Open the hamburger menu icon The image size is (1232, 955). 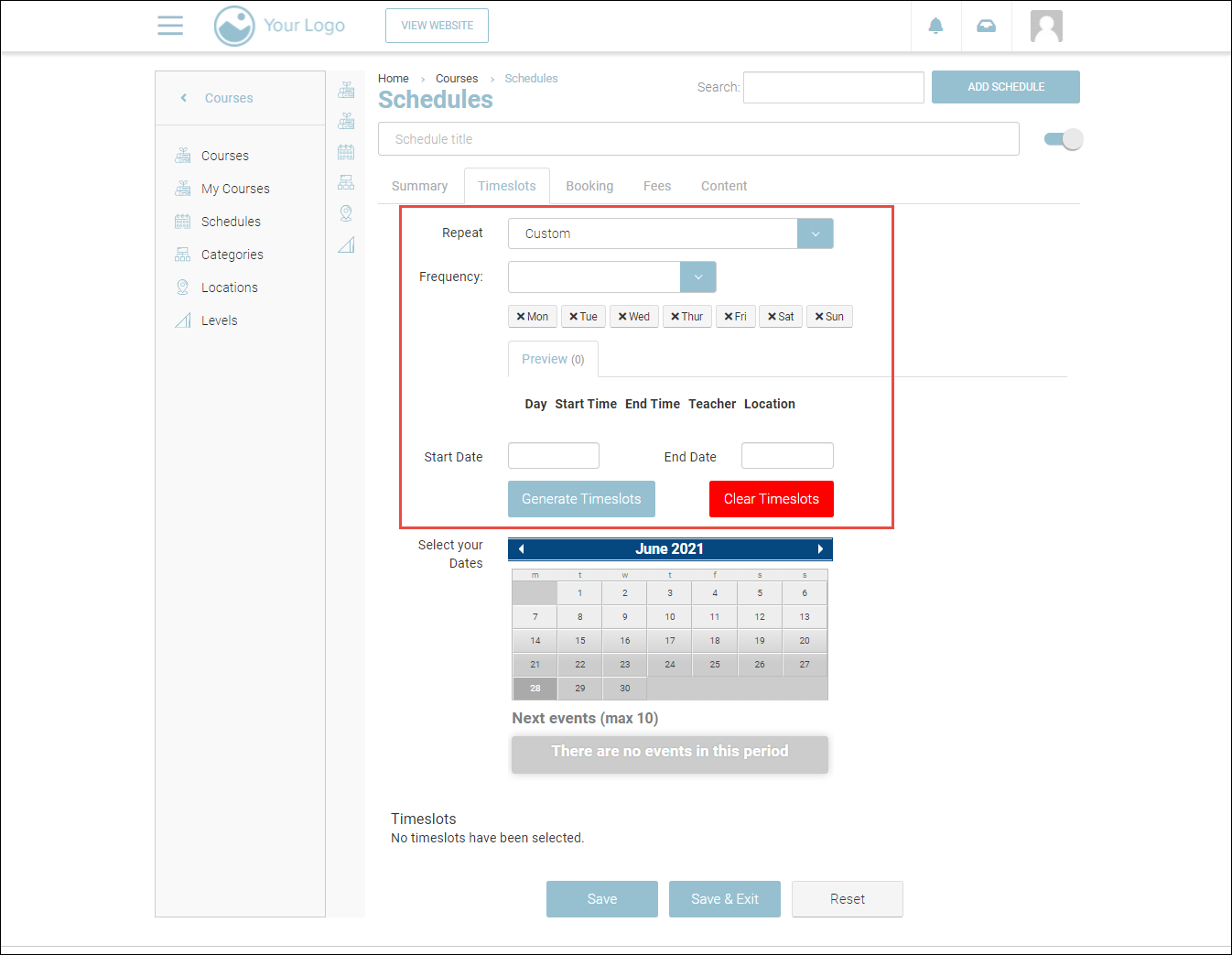tap(170, 26)
